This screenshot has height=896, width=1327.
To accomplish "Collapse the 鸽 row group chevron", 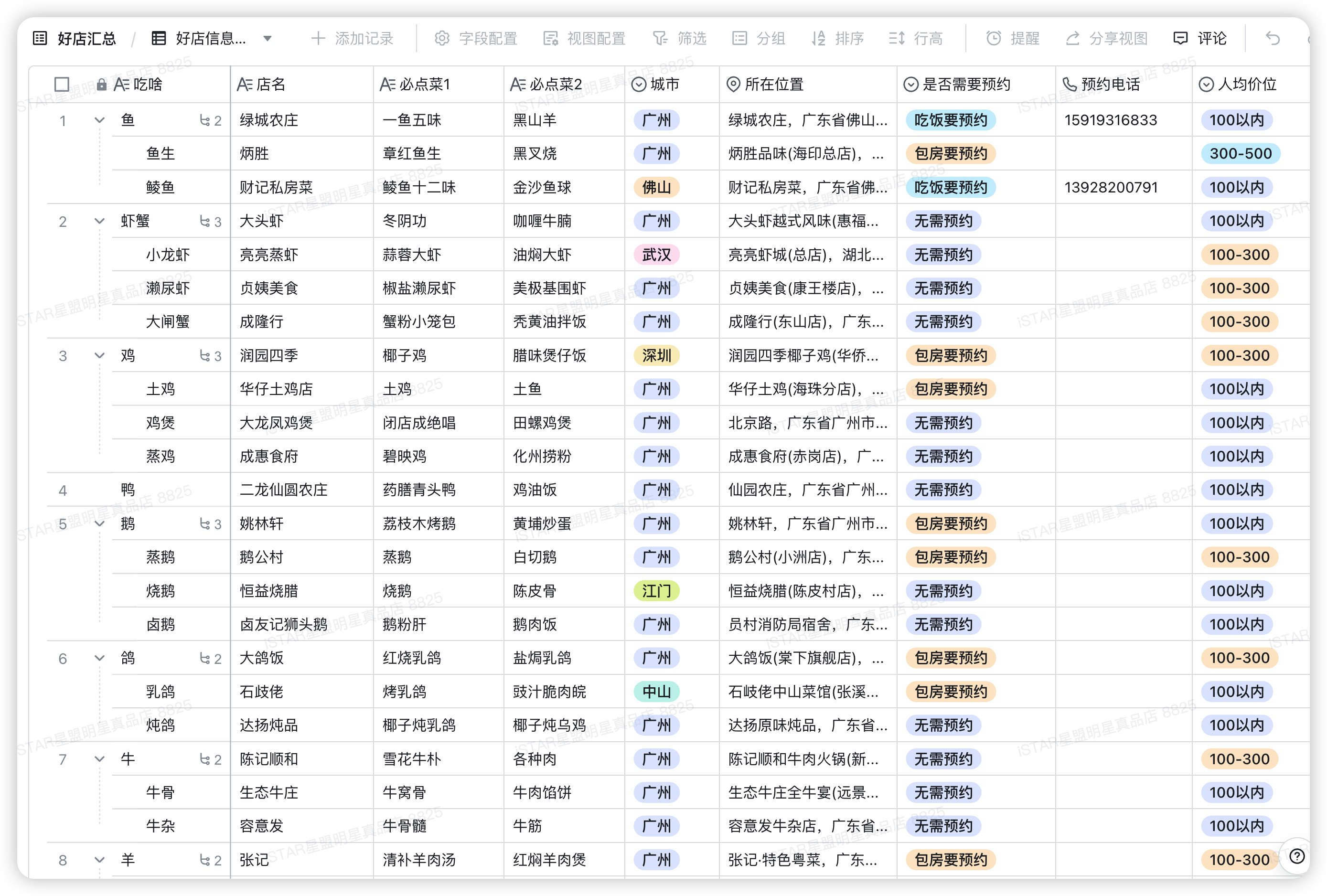I will click(x=99, y=659).
